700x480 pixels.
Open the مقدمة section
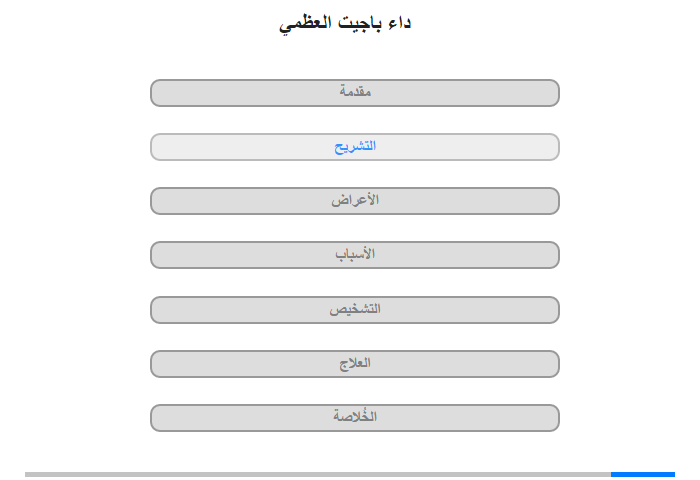[x=354, y=93]
